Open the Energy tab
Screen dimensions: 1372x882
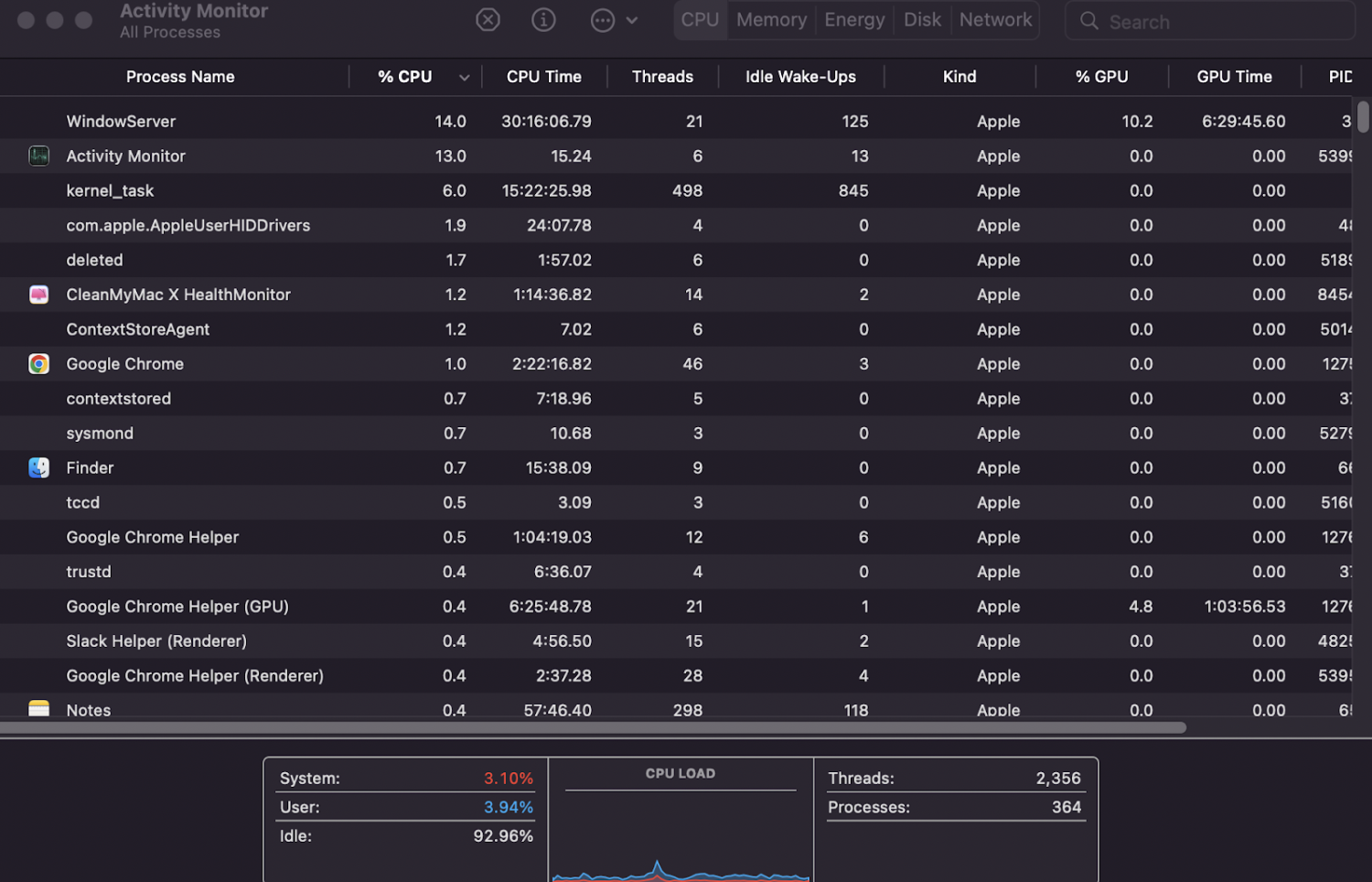(854, 20)
